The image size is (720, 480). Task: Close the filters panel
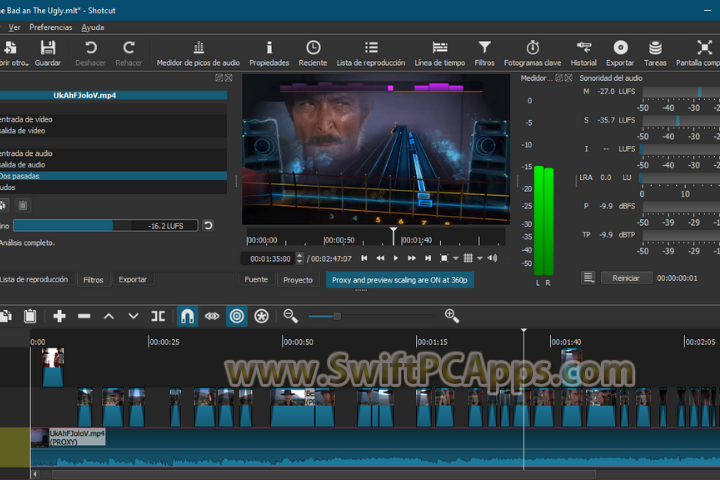[229, 78]
